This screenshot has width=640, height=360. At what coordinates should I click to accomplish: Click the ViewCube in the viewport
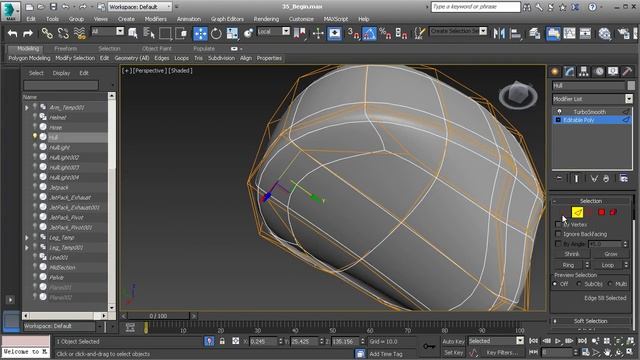[x=518, y=95]
